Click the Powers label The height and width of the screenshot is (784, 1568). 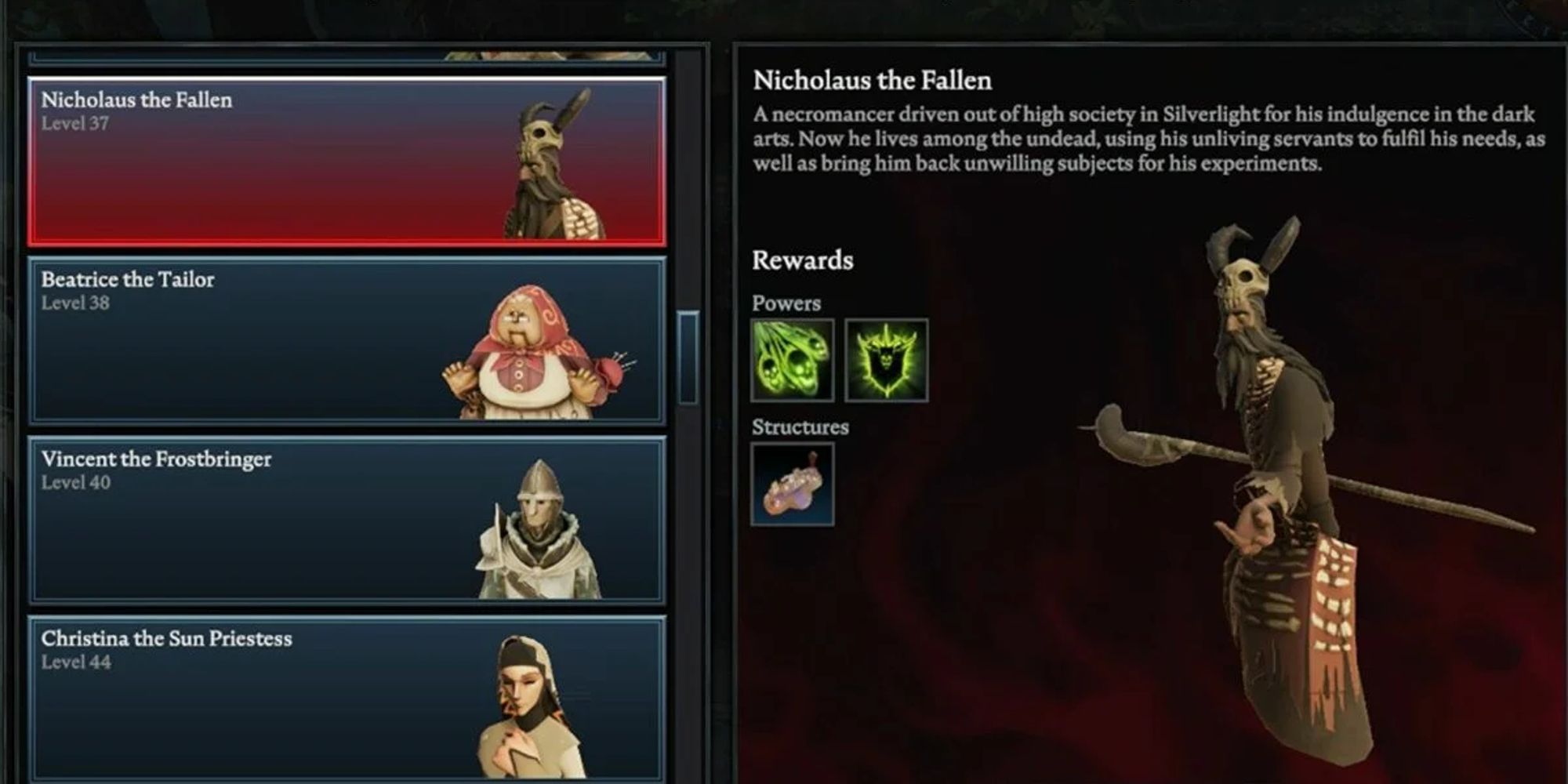786,303
